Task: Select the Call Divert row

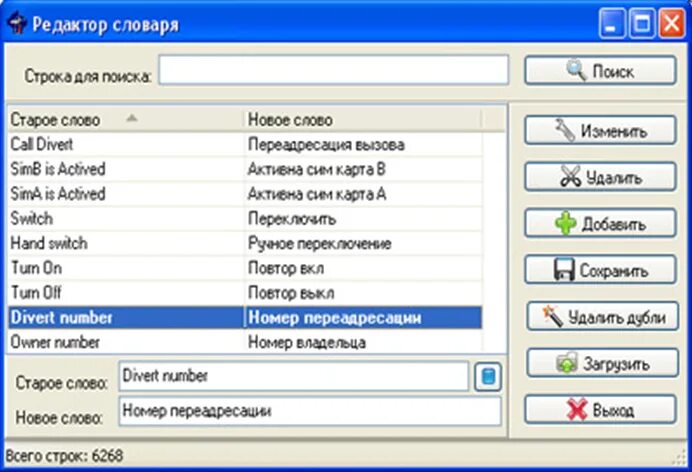Action: click(245, 145)
